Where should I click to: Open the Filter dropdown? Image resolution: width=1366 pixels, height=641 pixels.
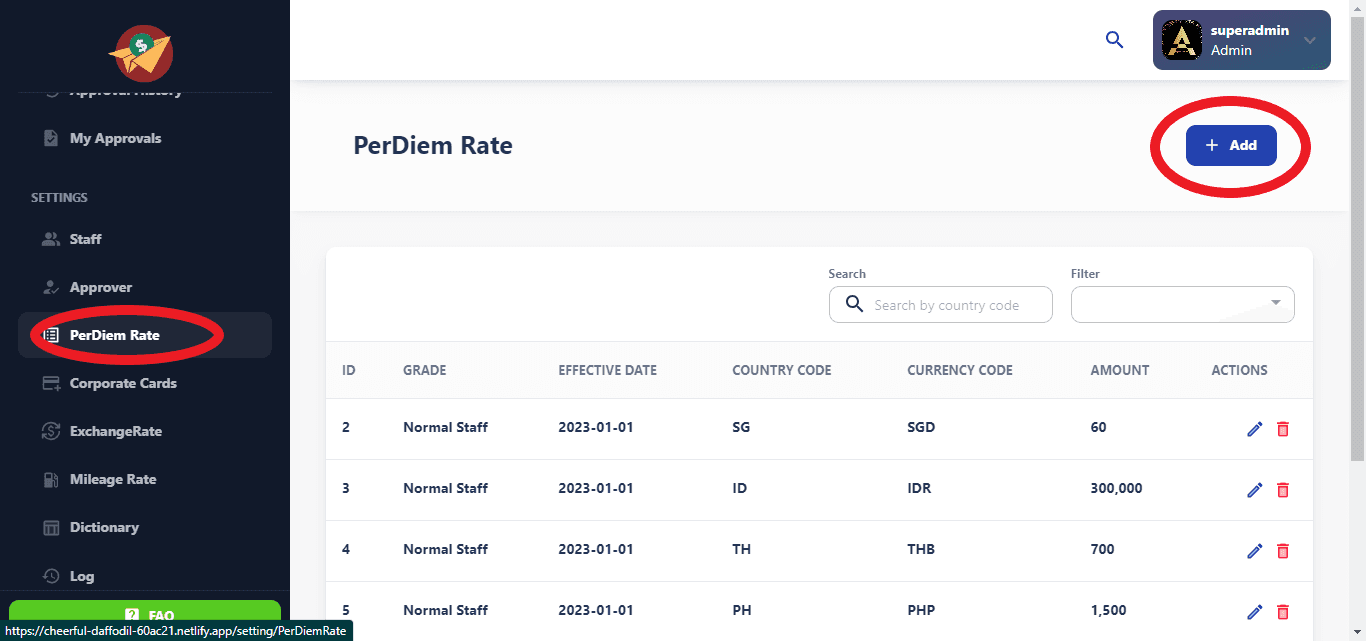pyautogui.click(x=1182, y=305)
